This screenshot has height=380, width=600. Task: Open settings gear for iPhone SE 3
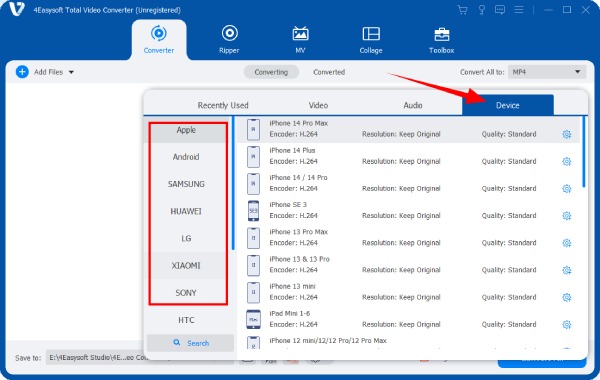(567, 216)
